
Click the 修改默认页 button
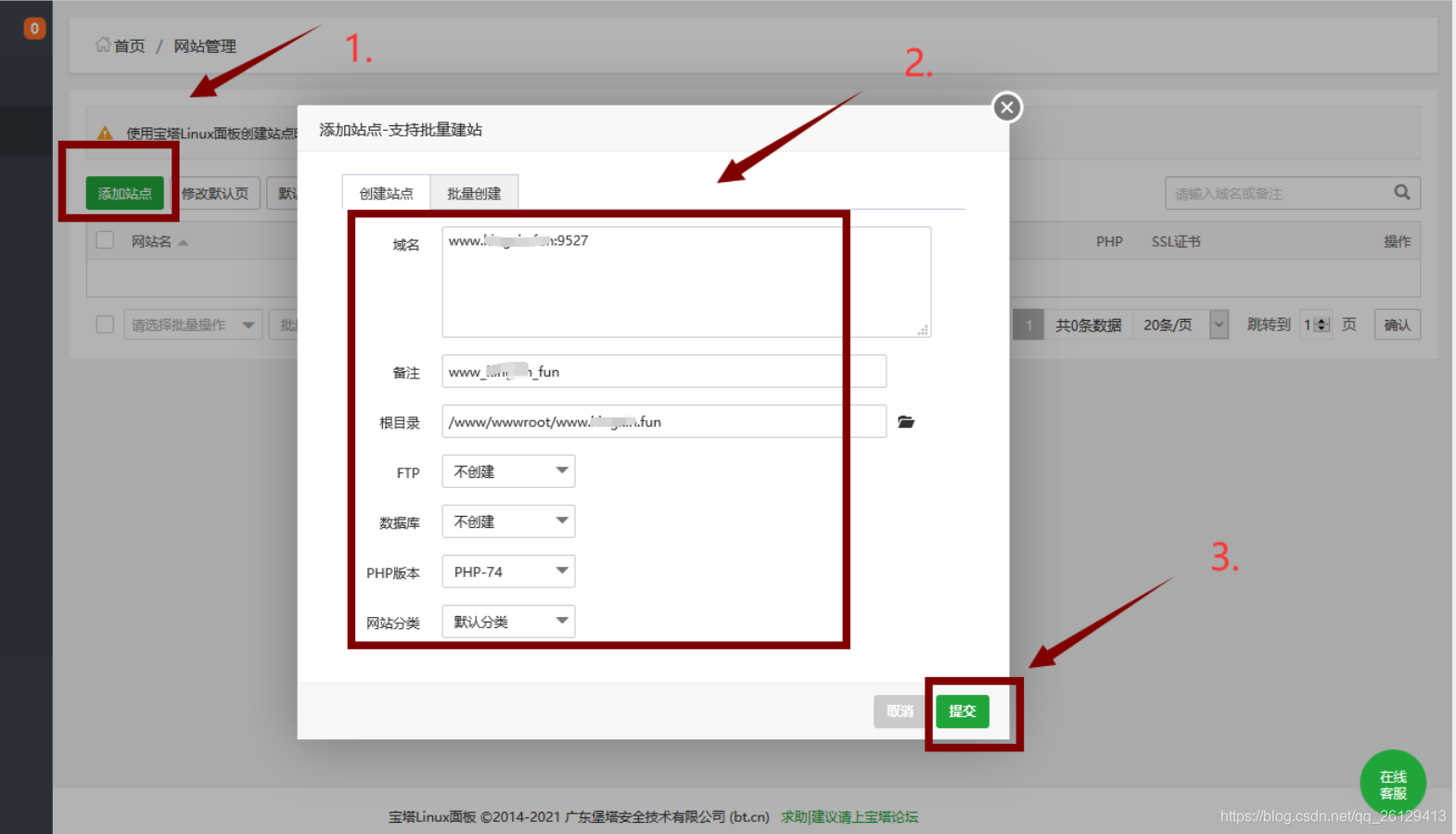(x=215, y=193)
